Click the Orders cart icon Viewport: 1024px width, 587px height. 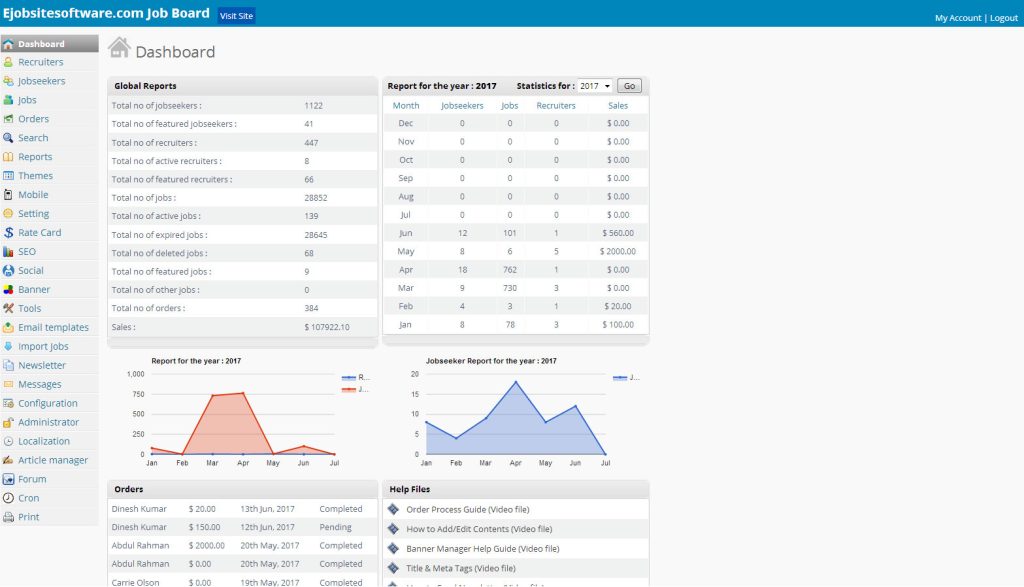tap(12, 118)
